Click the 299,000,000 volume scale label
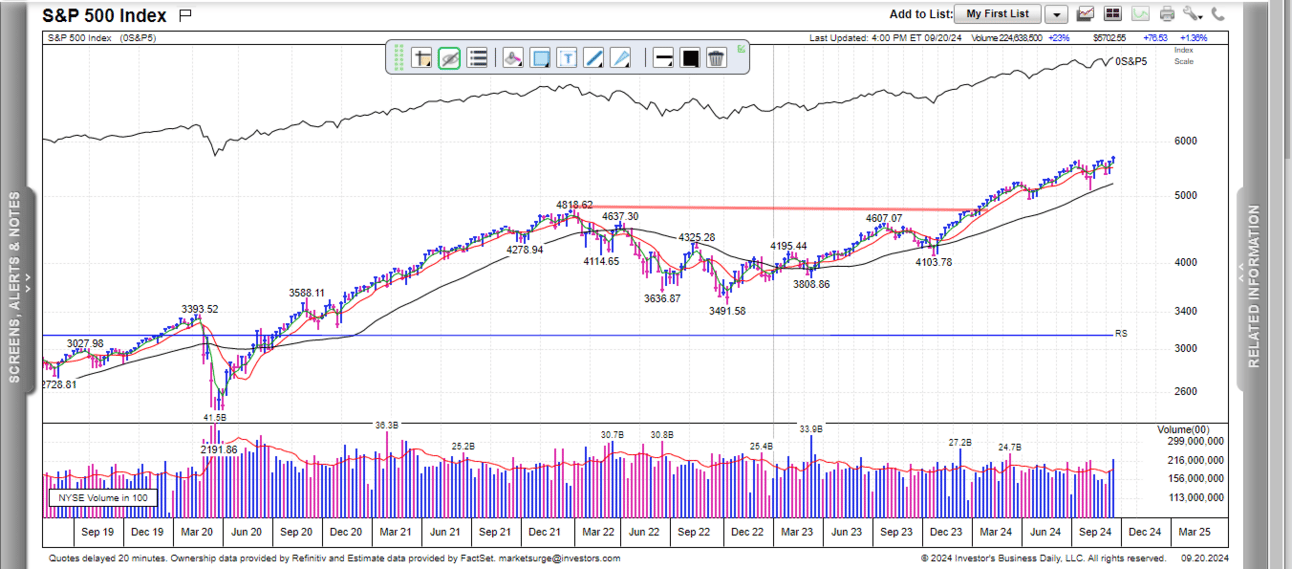 [1197, 440]
